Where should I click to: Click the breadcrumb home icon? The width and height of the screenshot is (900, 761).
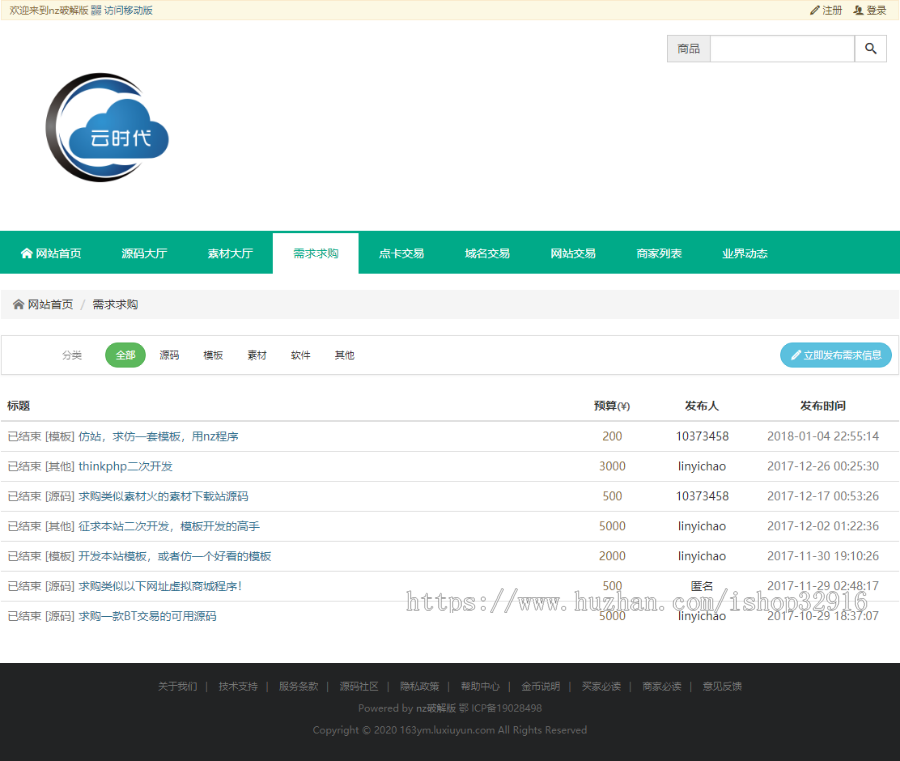[18, 305]
